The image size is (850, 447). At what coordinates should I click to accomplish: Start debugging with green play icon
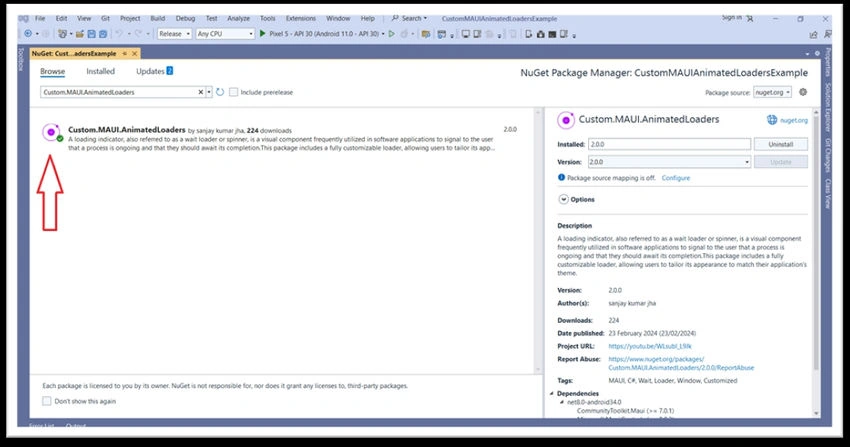pyautogui.click(x=262, y=34)
